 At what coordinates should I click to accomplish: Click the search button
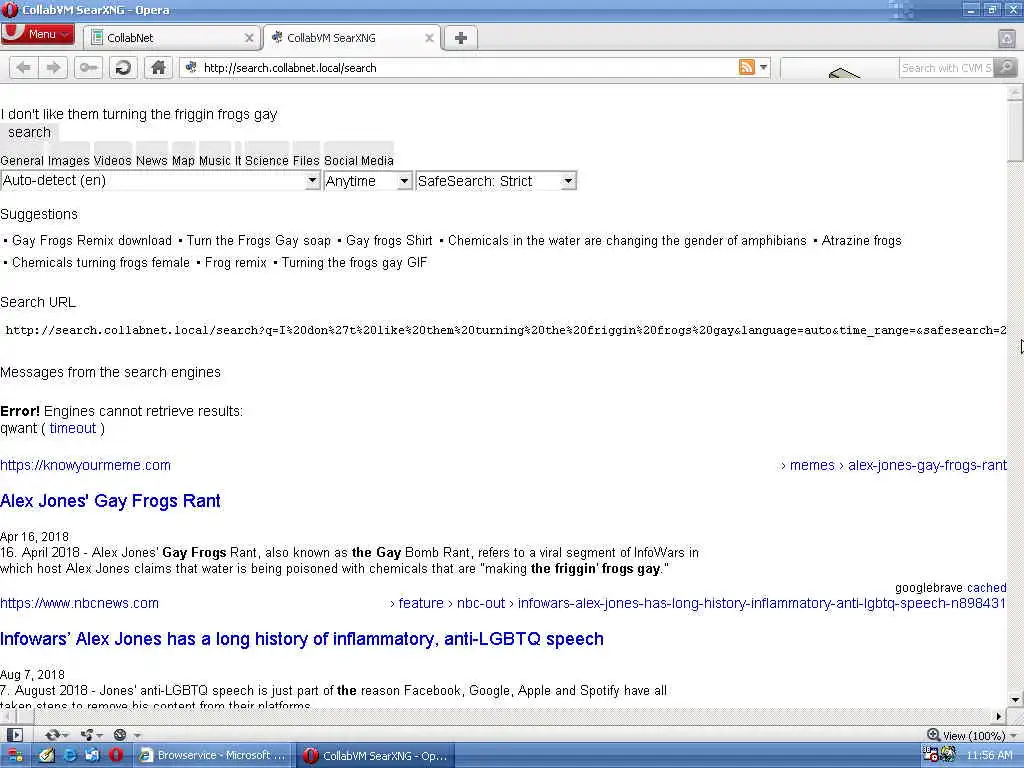29,132
